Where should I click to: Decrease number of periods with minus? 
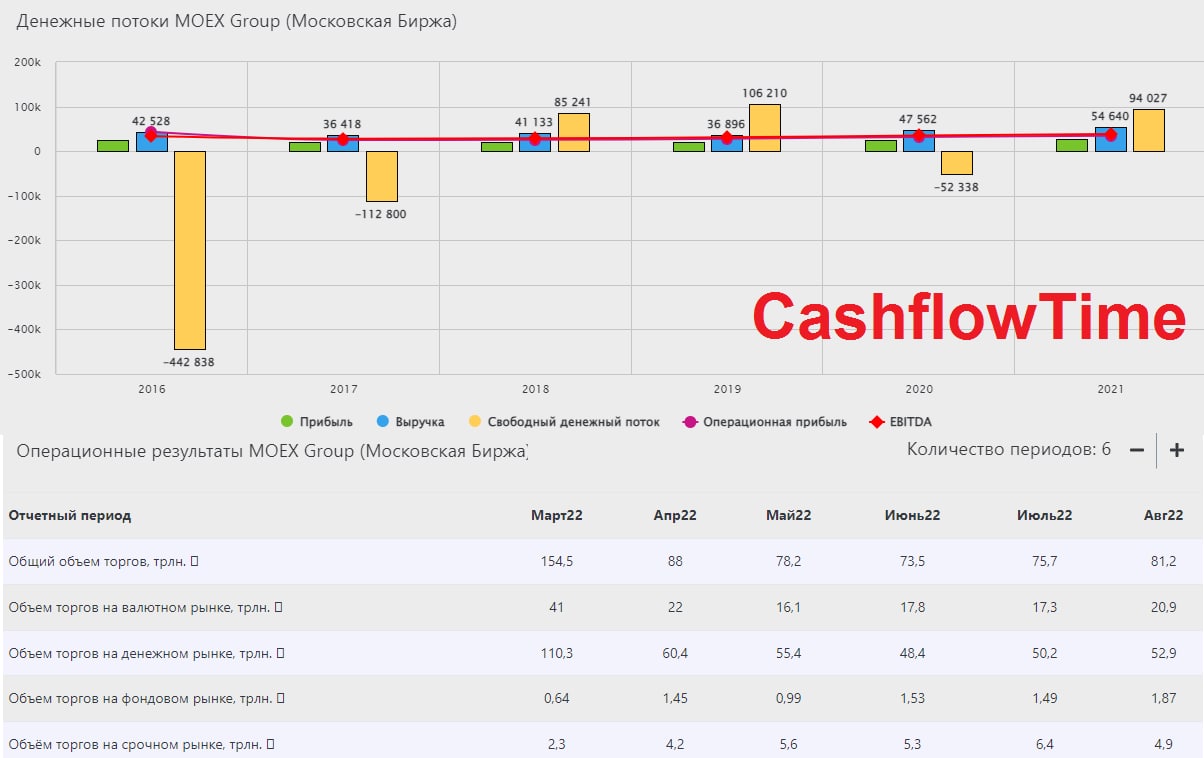point(1136,450)
